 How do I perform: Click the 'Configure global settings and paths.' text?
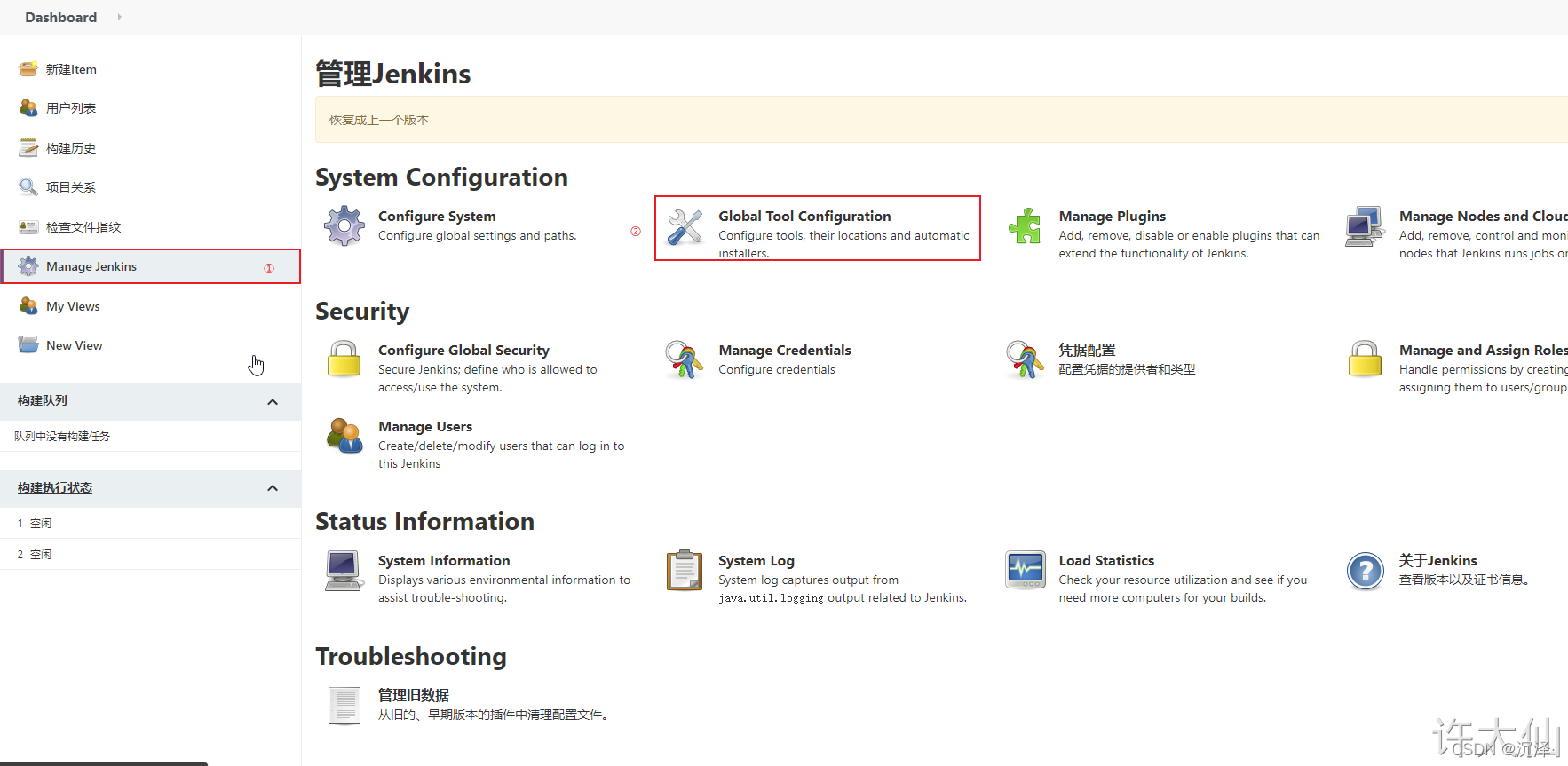477,236
